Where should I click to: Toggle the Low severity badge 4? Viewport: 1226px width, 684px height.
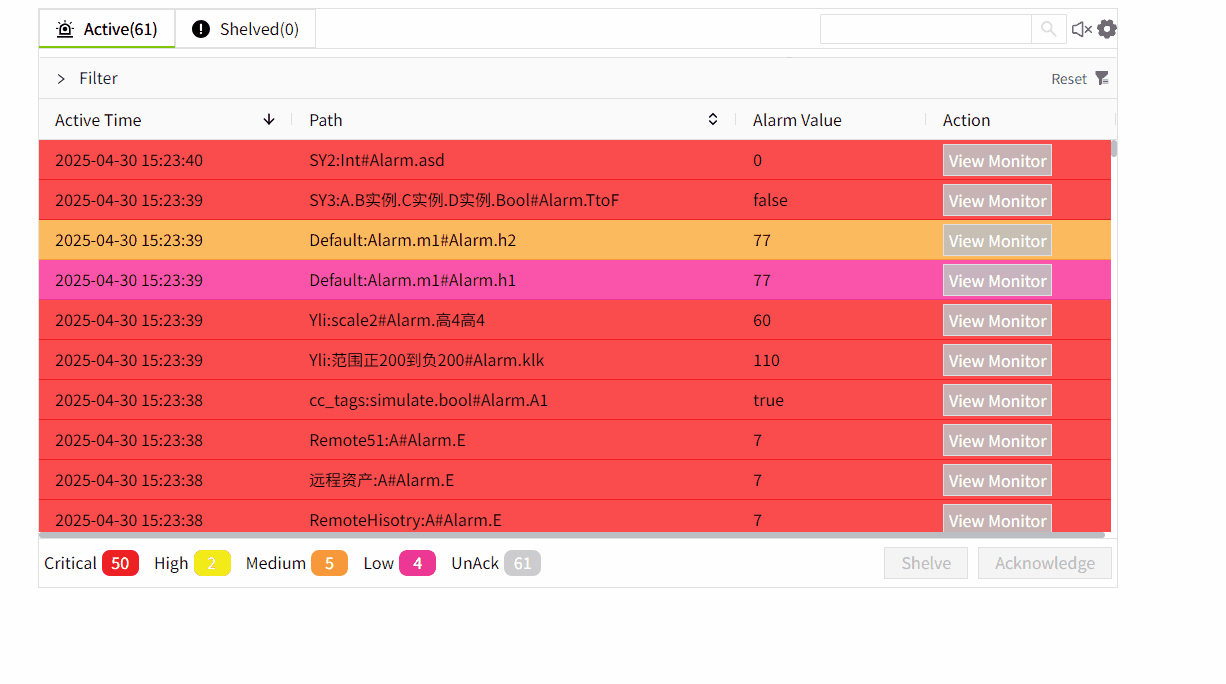pyautogui.click(x=417, y=563)
